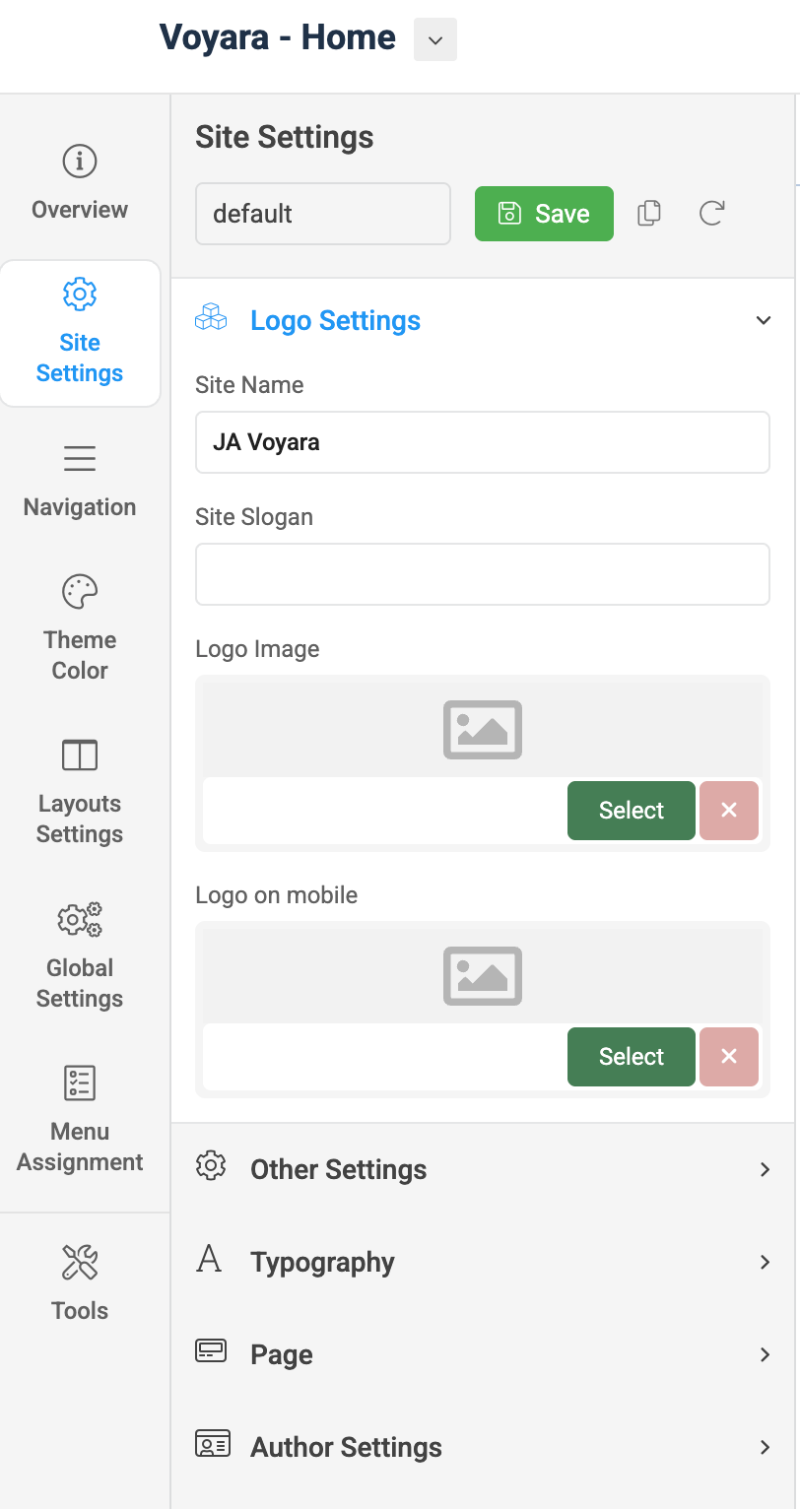Collapse Logo Settings with its chevron
This screenshot has height=1509, width=800.
click(x=763, y=321)
